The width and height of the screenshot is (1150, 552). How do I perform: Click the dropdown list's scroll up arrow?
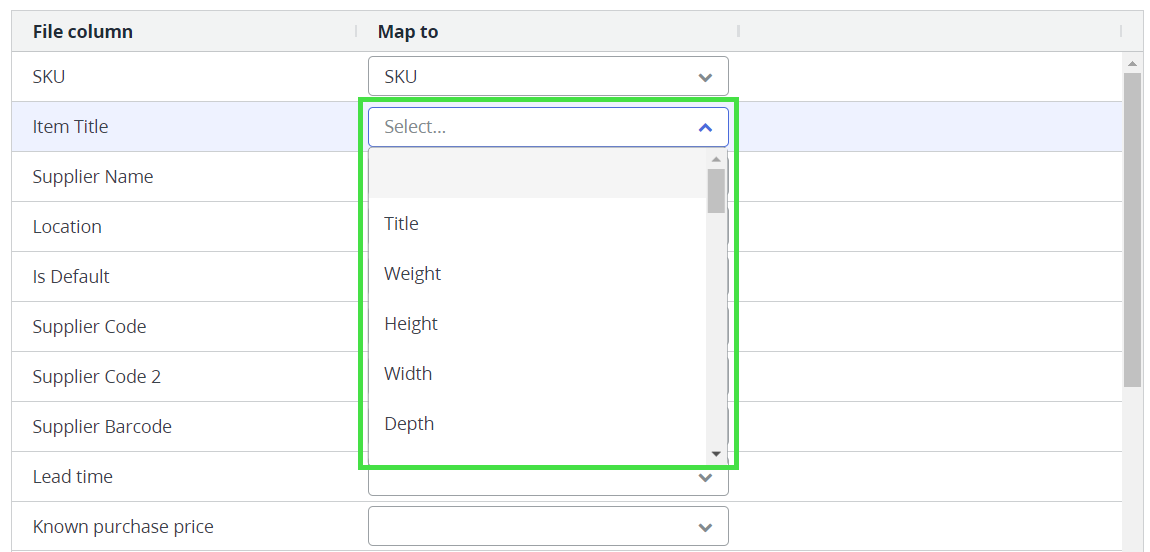tap(716, 159)
